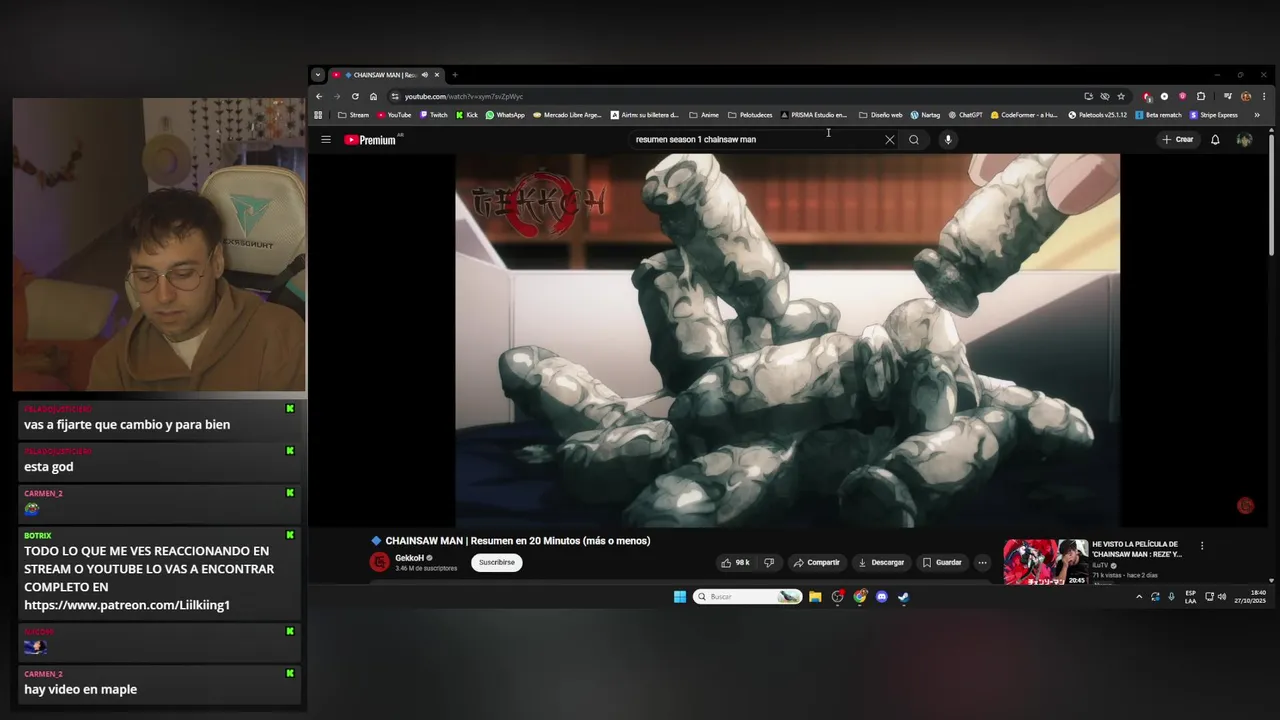
Task: Open Chrome home page
Action: coord(373,97)
